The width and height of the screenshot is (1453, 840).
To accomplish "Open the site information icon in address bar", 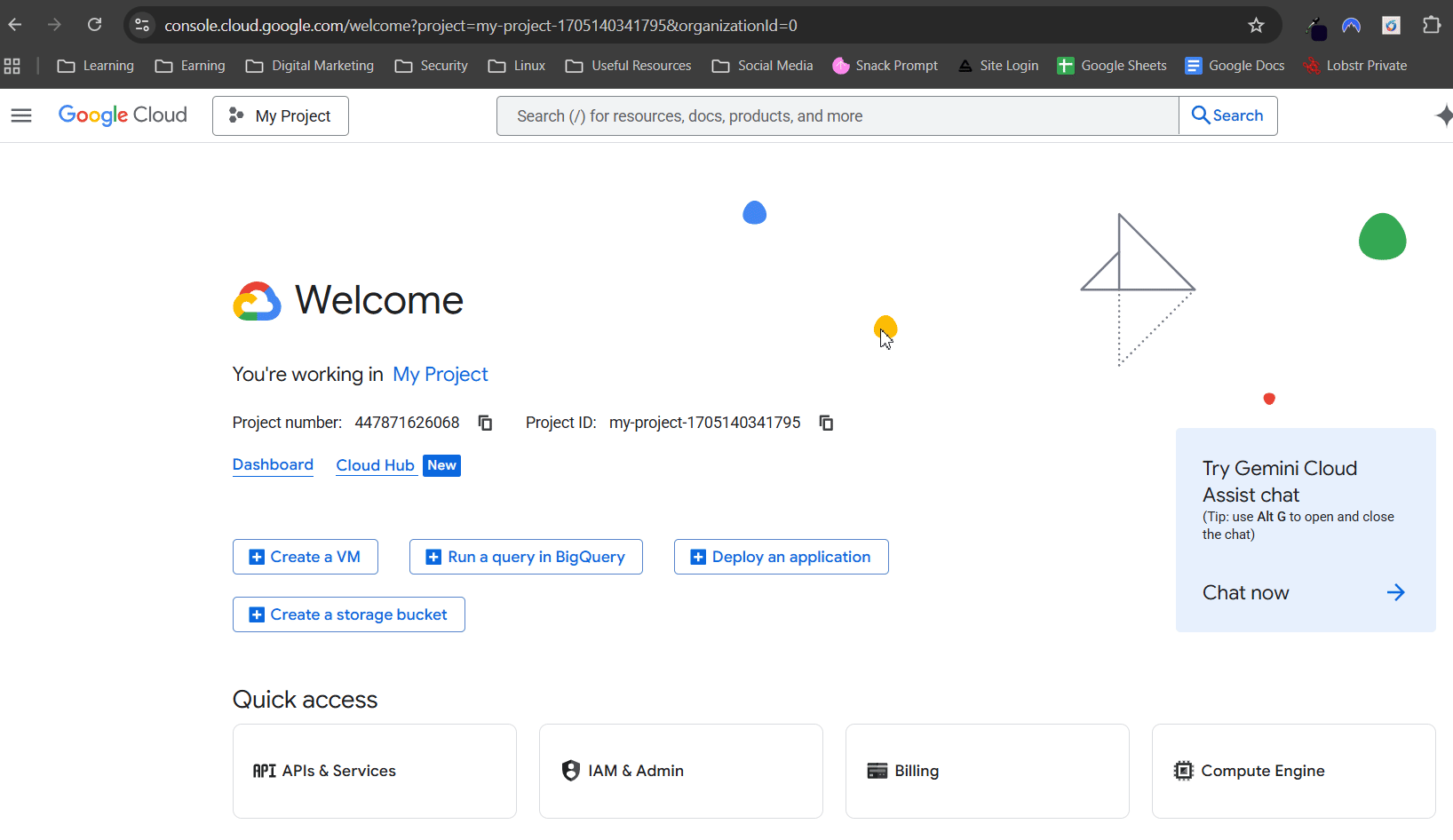I will tap(141, 25).
